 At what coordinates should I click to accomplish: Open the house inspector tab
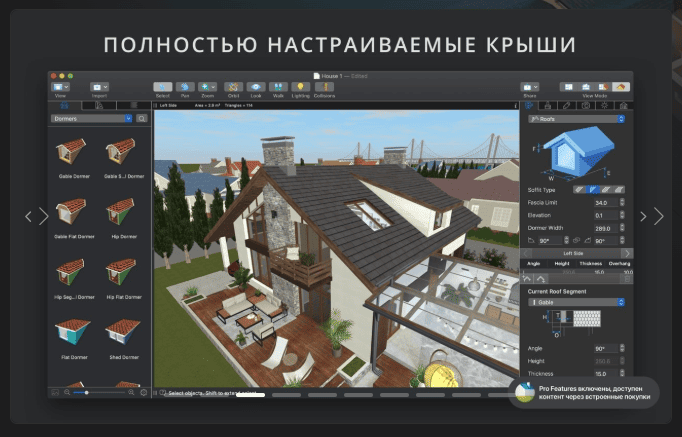click(x=623, y=105)
